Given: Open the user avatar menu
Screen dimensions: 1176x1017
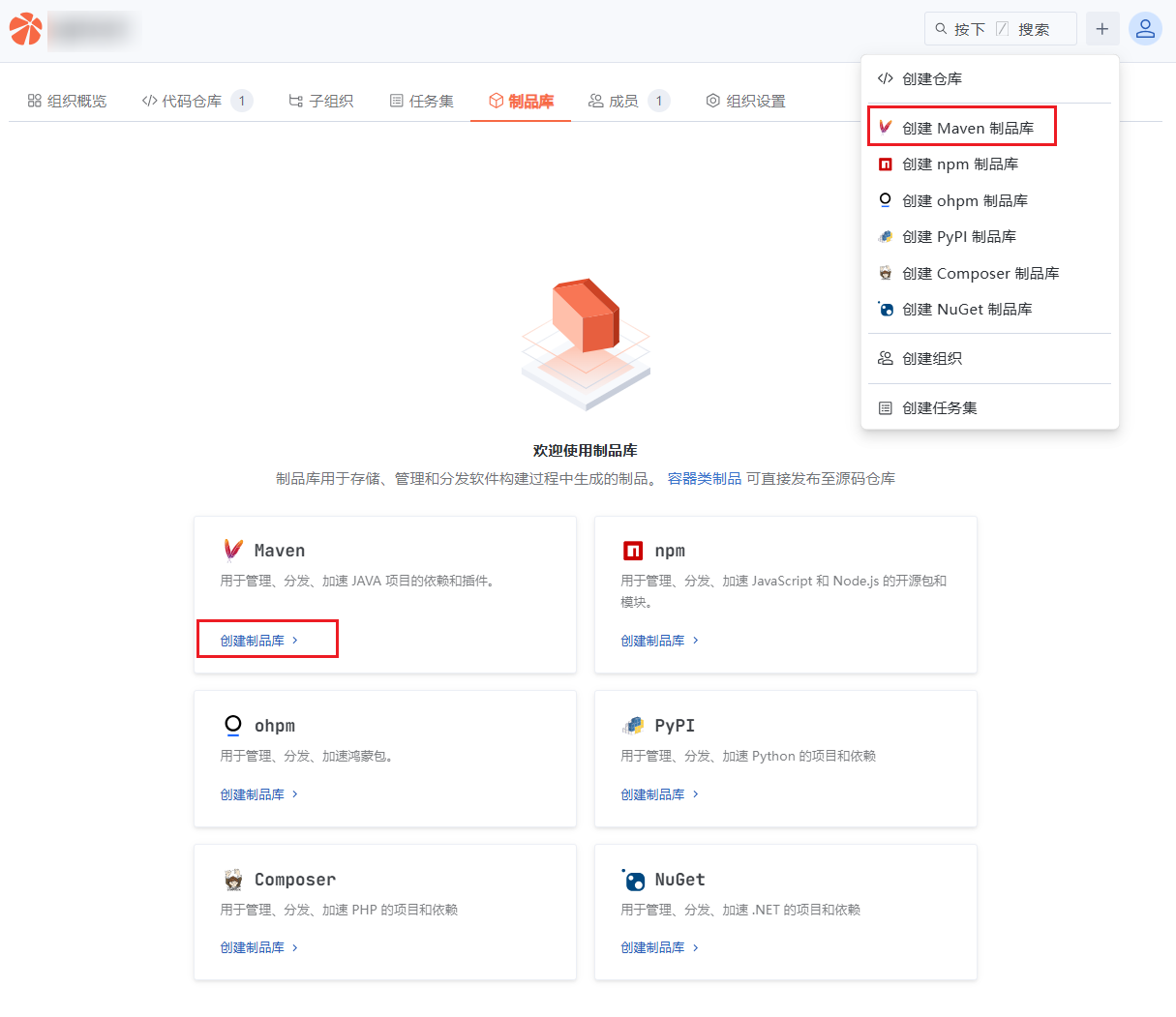Looking at the screenshot, I should tap(1145, 29).
